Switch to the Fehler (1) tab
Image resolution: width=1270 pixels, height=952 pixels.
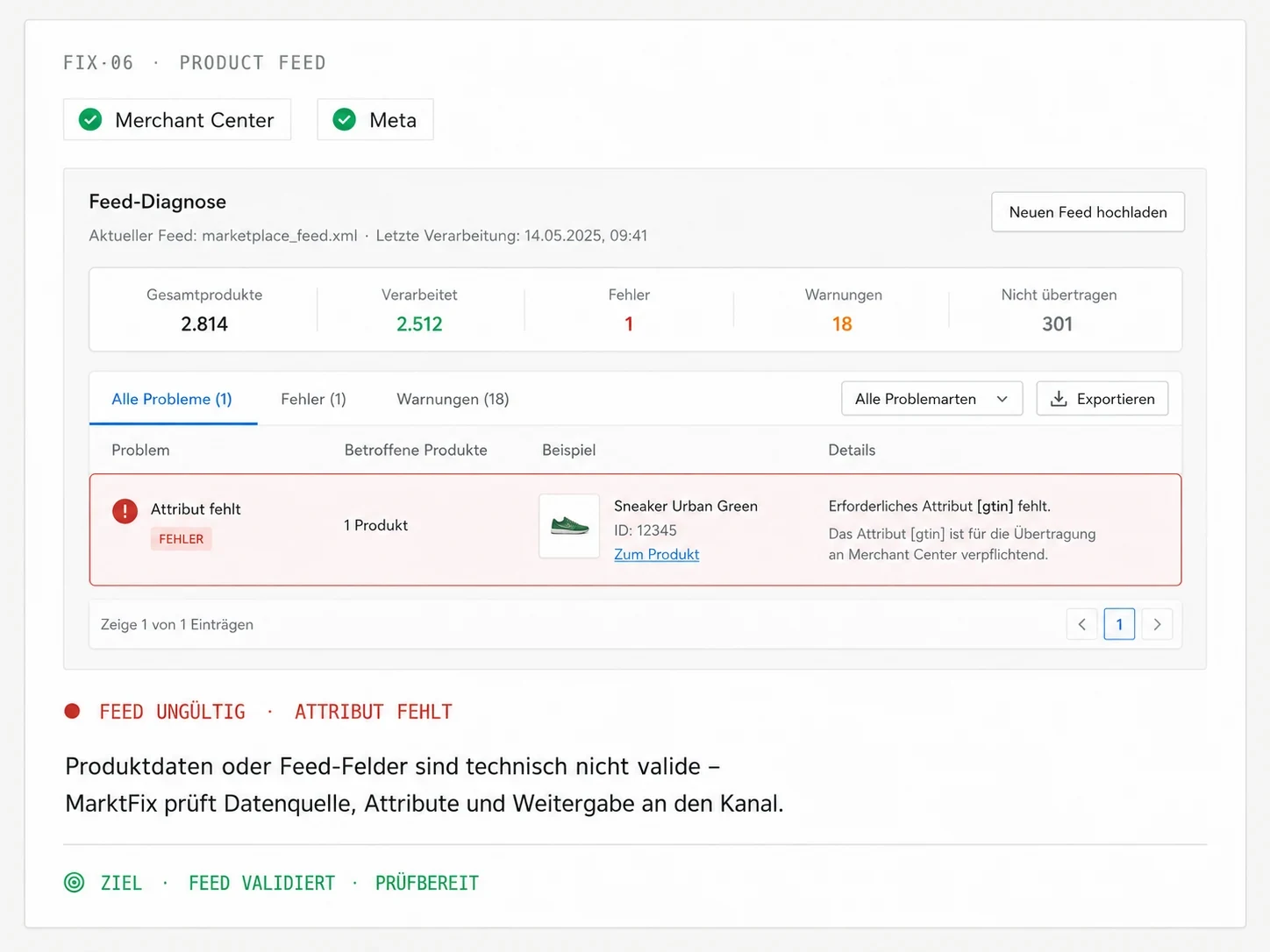pos(313,399)
